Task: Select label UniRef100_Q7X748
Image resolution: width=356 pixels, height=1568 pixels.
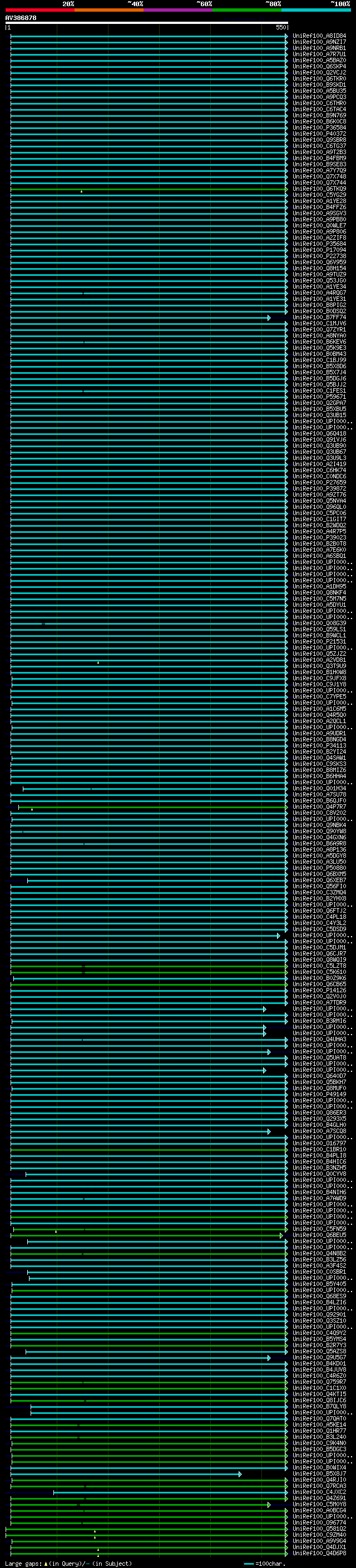Action: (319, 176)
